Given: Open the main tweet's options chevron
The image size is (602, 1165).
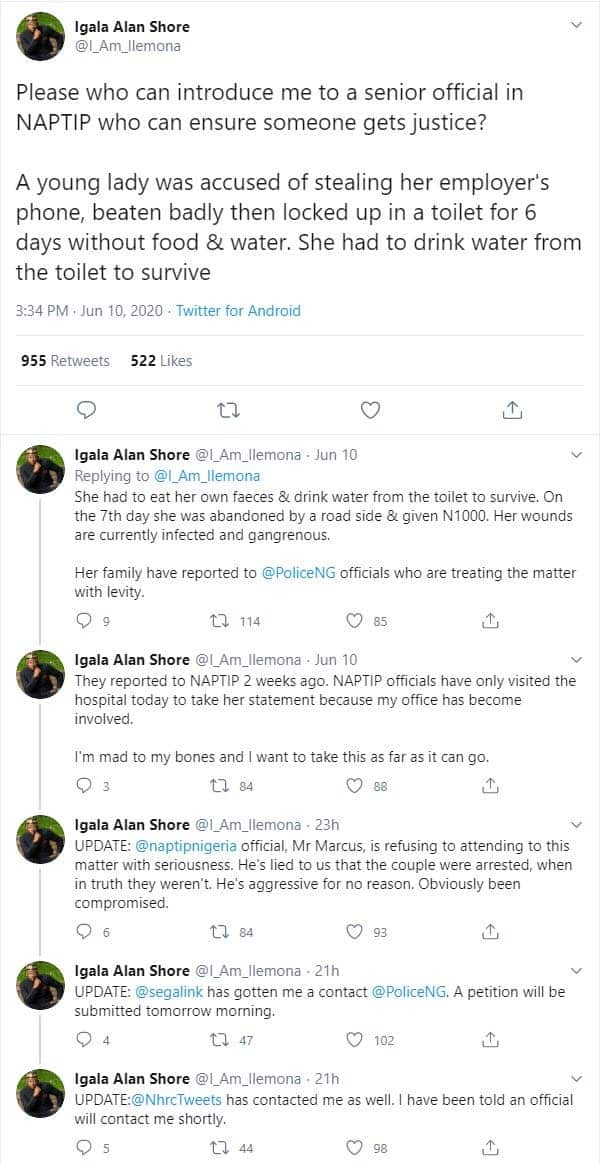Looking at the screenshot, I should (575, 24).
